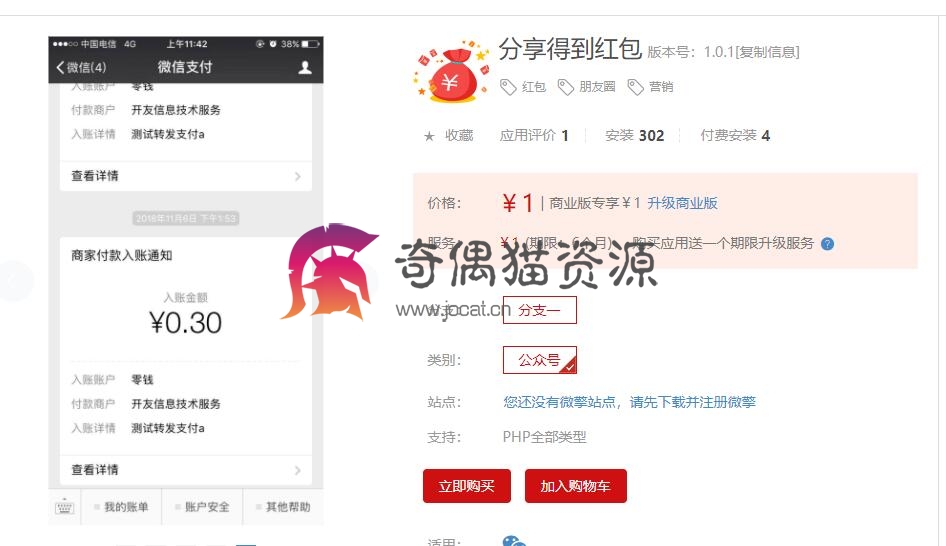The height and width of the screenshot is (546, 946).
Task: Click the profile person icon in WeChat header
Action: 305,67
